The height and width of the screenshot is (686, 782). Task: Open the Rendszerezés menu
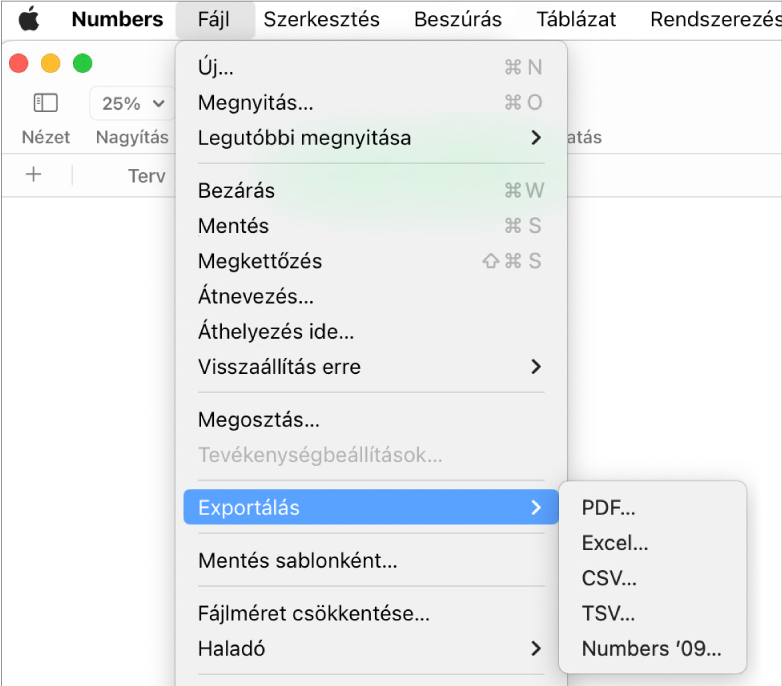pos(716,19)
